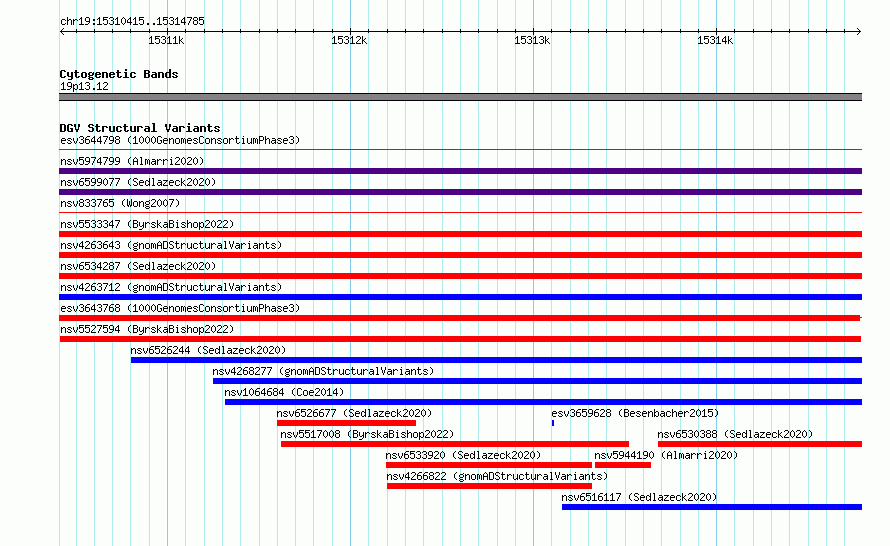Click the red bar under nsv5527594

(x=460, y=339)
